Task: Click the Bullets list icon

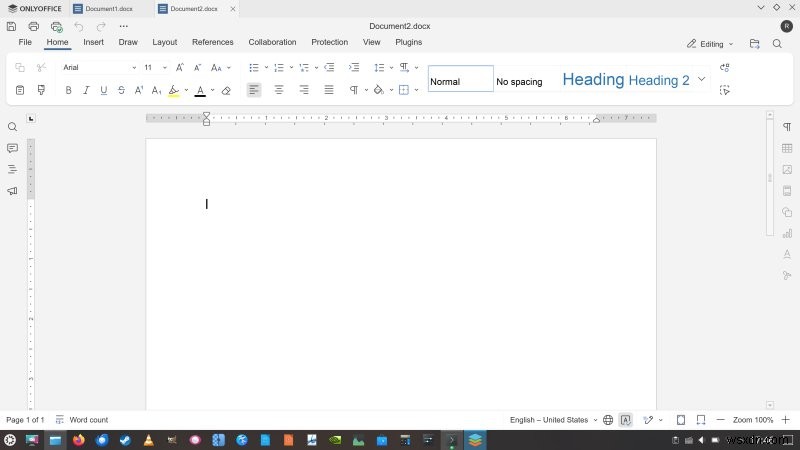Action: pyautogui.click(x=254, y=67)
